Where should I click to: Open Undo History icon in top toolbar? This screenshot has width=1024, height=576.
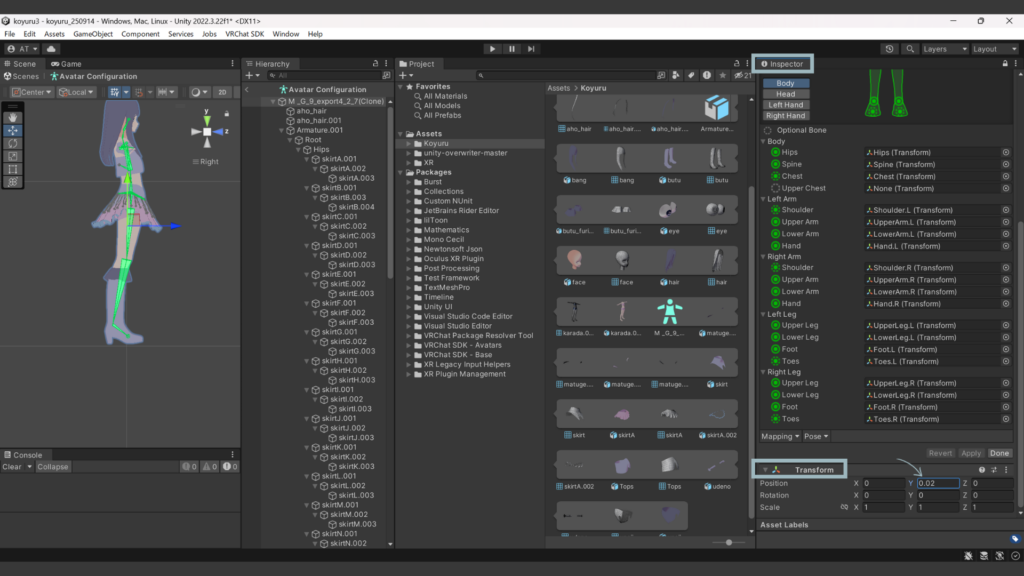890,48
